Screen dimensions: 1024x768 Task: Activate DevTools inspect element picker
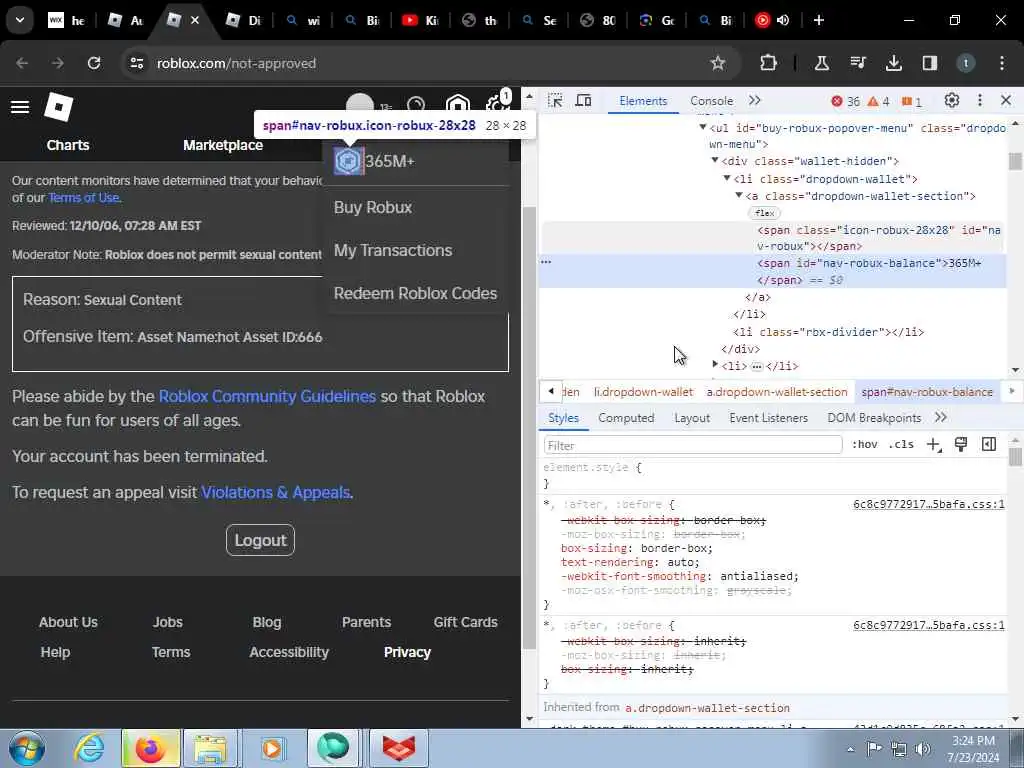tap(555, 101)
